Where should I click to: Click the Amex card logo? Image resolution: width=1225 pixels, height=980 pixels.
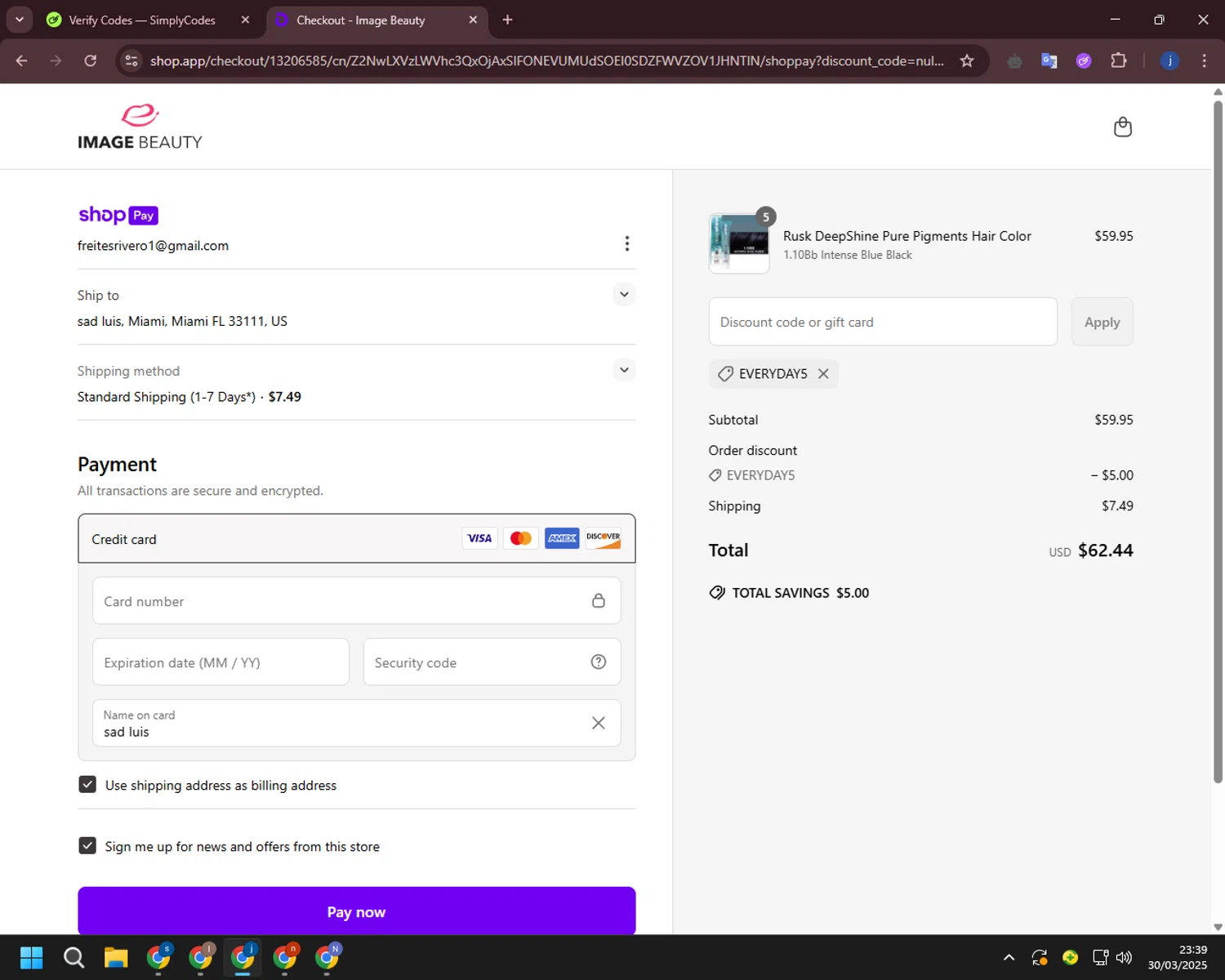pos(562,538)
